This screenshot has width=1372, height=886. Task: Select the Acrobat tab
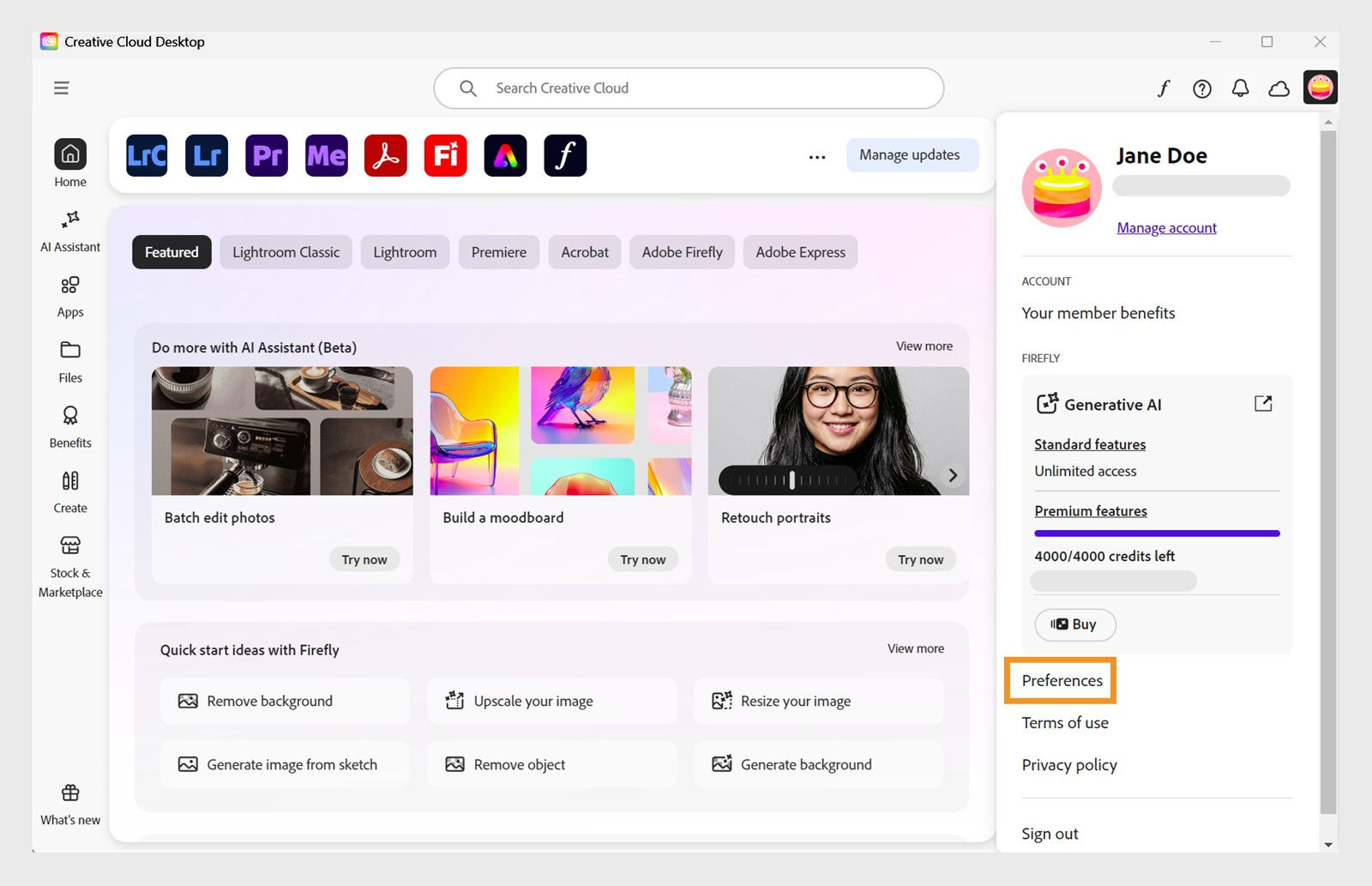[585, 252]
